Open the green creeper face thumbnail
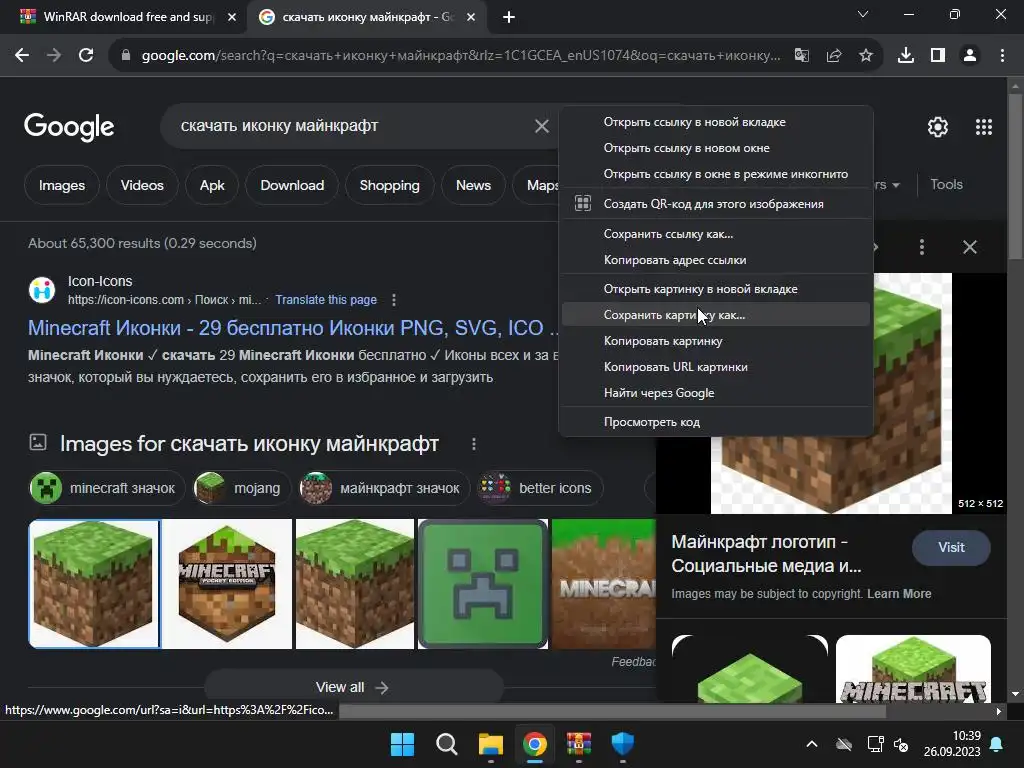Image resolution: width=1024 pixels, height=768 pixels. click(483, 584)
